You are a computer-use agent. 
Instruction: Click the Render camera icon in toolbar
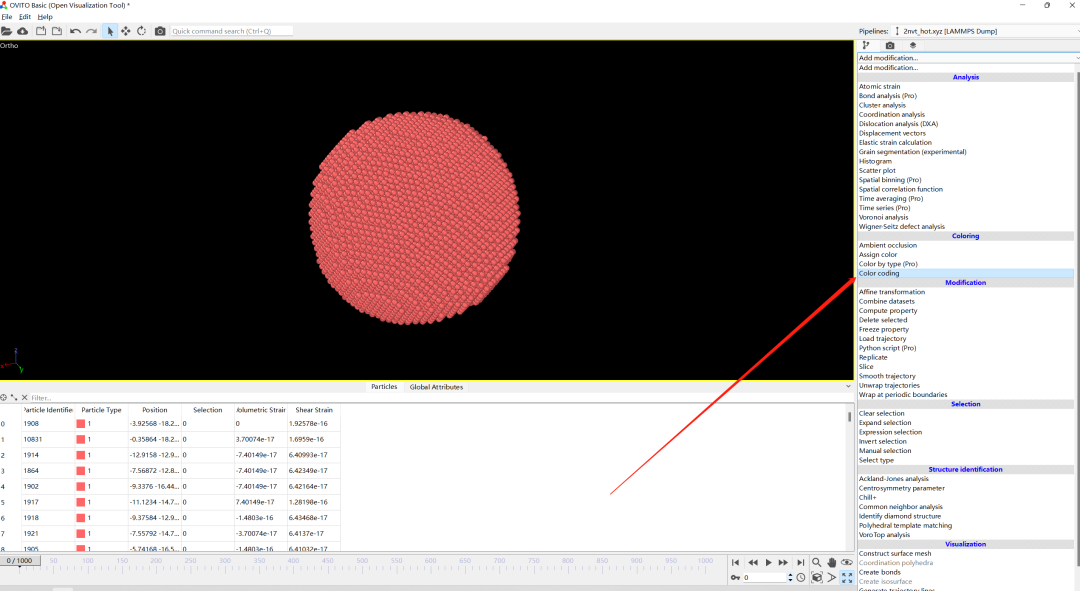(160, 31)
